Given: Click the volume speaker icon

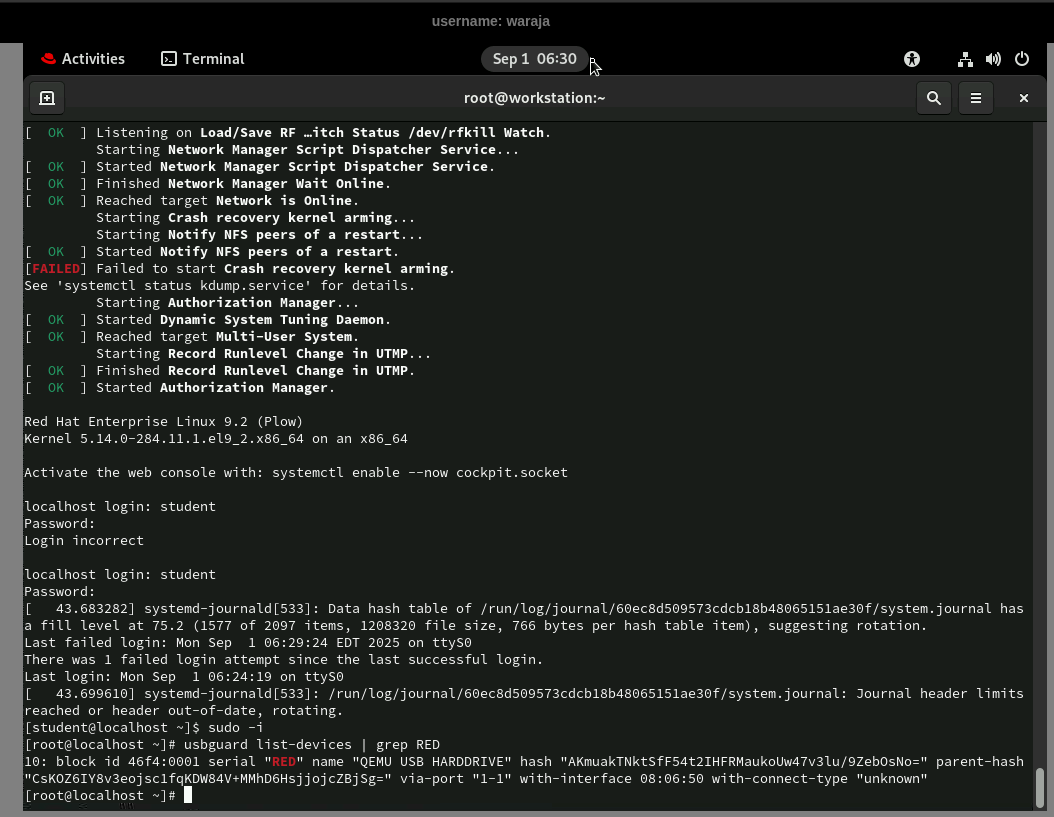Looking at the screenshot, I should tap(993, 59).
